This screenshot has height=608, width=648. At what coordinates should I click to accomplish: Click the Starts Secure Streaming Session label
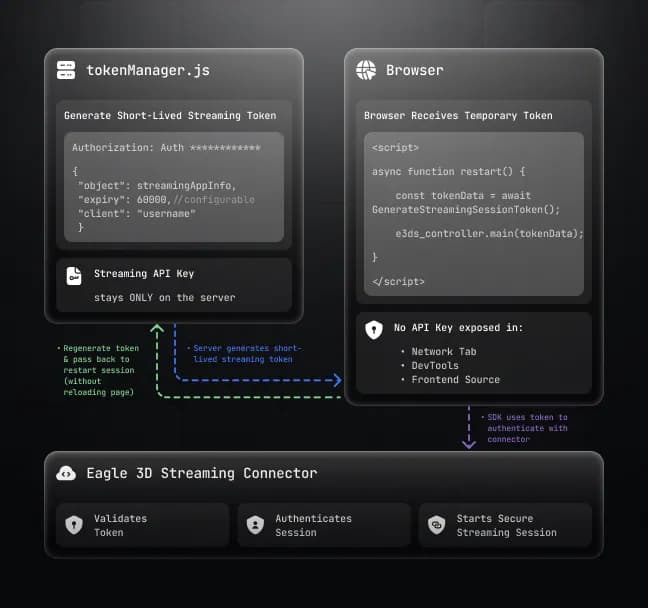click(506, 525)
